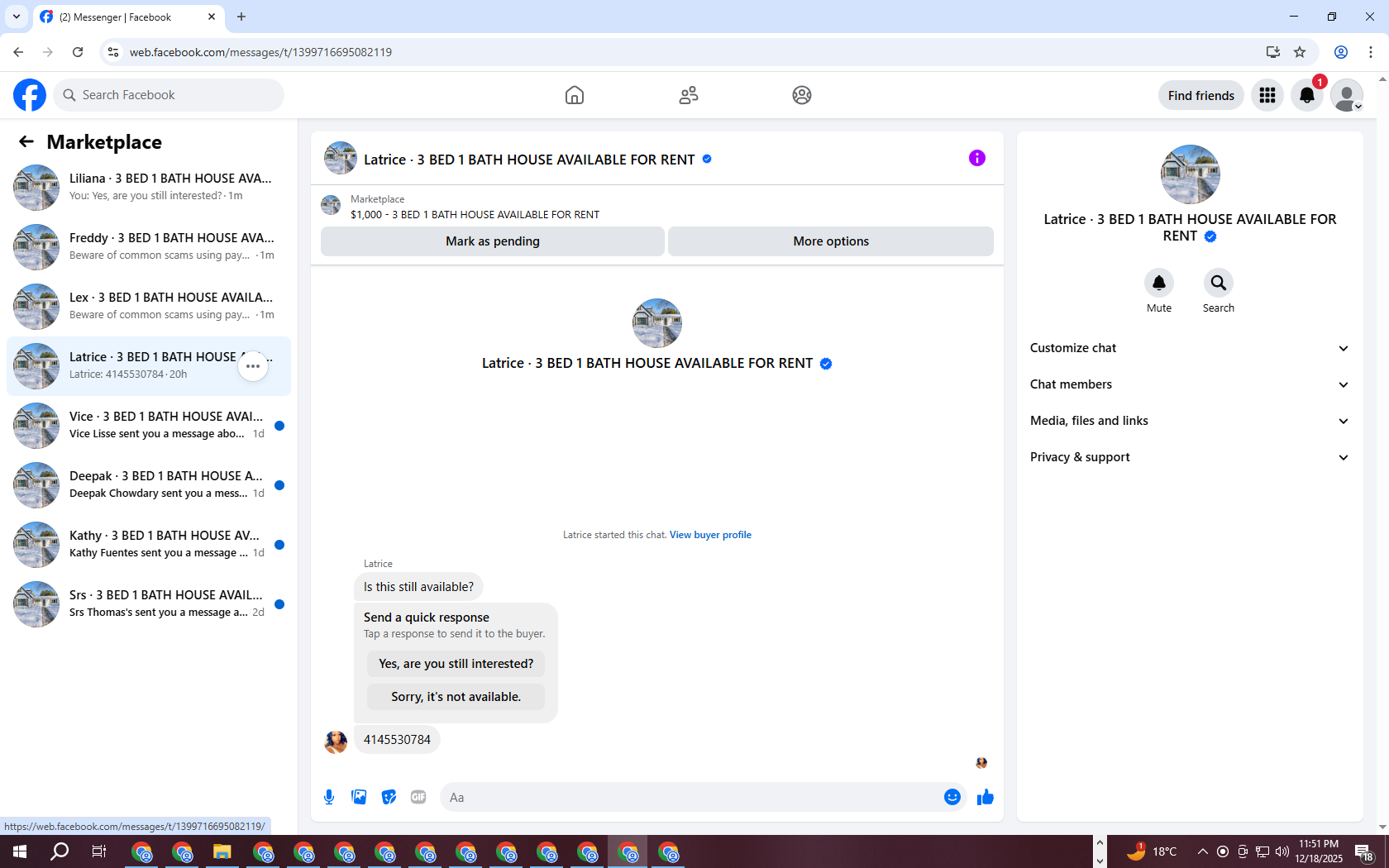Open the Chrome three-dot menu

click(1371, 52)
